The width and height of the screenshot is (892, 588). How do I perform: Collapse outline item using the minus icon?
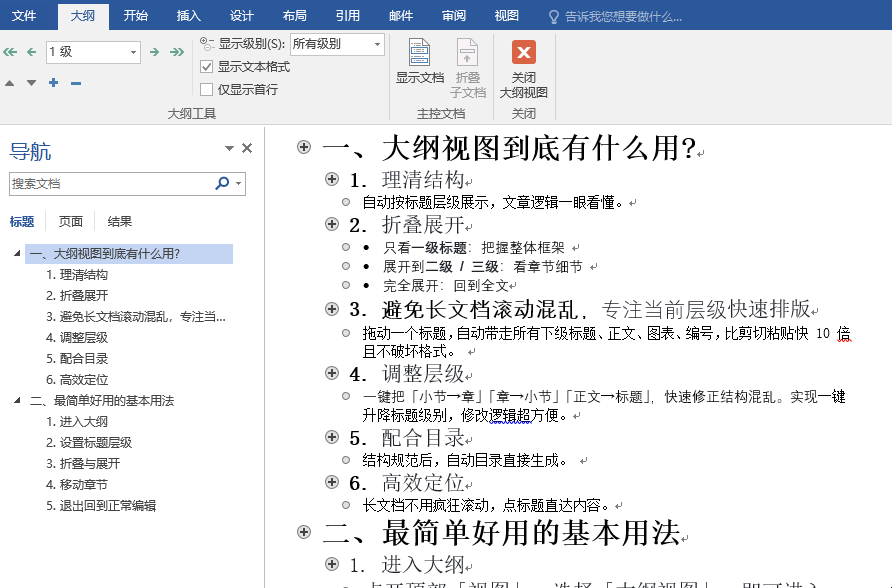[x=74, y=83]
